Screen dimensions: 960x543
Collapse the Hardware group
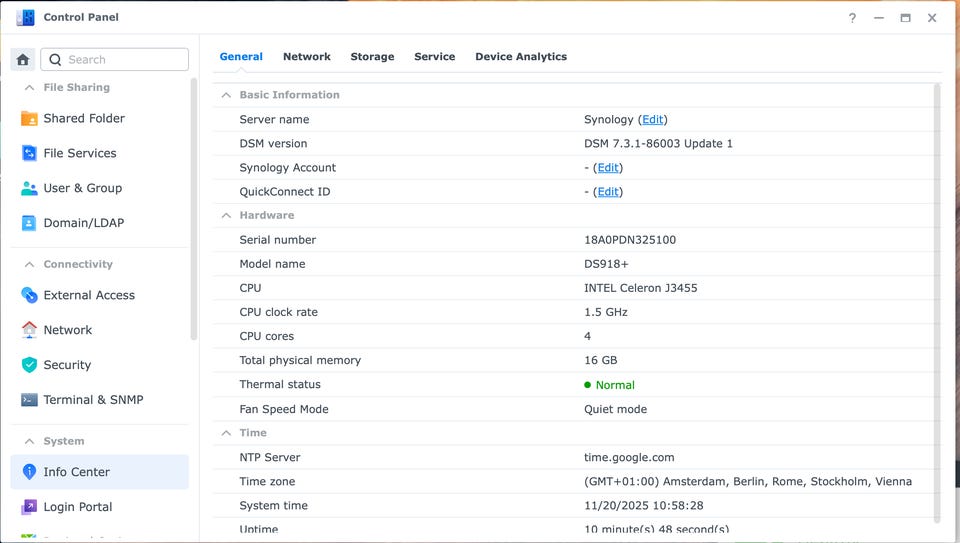click(x=226, y=215)
